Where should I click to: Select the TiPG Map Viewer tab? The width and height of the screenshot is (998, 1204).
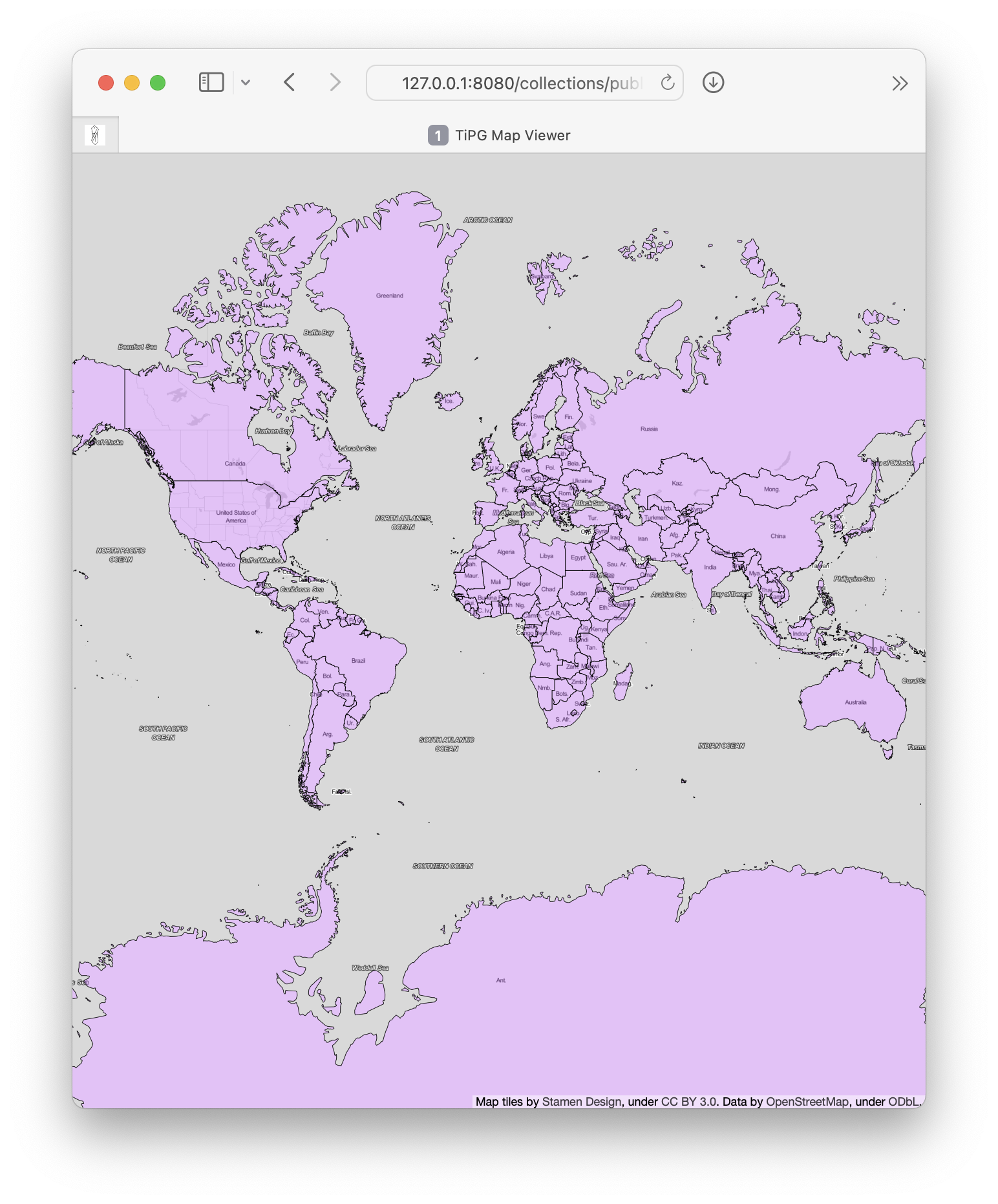[x=511, y=135]
